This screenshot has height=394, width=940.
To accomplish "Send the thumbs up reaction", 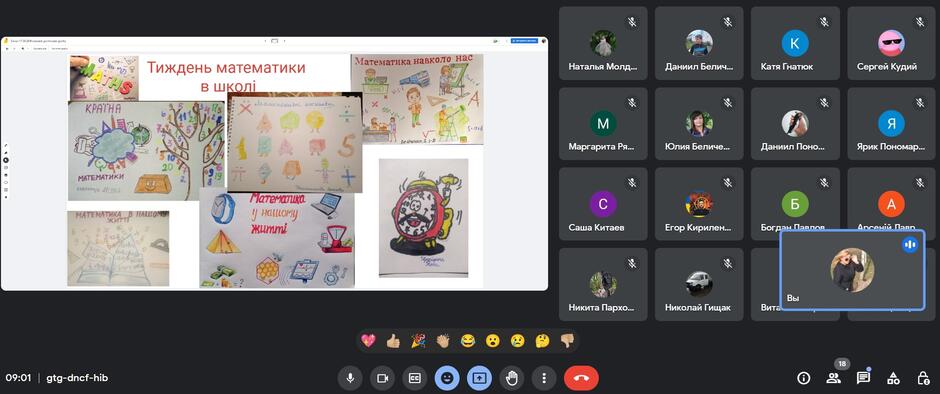I will [393, 341].
